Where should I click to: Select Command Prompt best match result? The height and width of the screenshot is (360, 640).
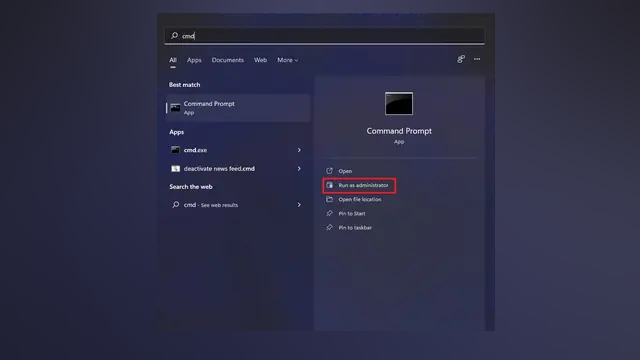coord(238,108)
